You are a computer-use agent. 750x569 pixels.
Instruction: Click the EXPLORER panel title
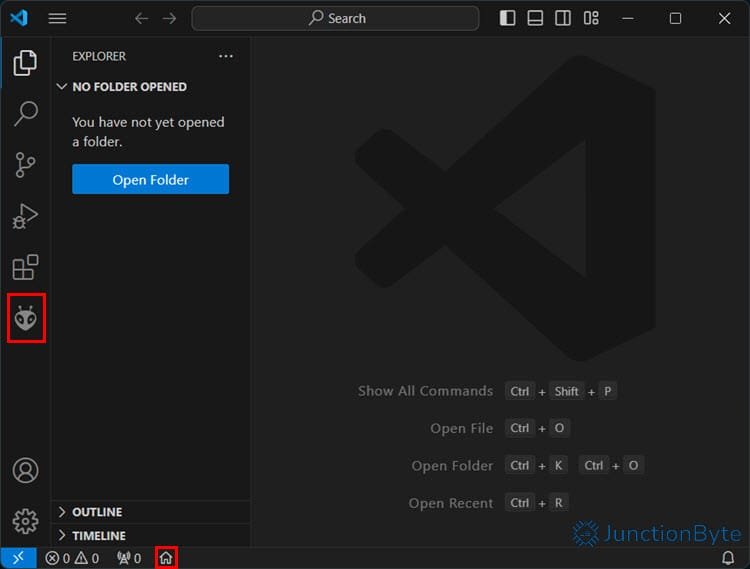click(99, 56)
